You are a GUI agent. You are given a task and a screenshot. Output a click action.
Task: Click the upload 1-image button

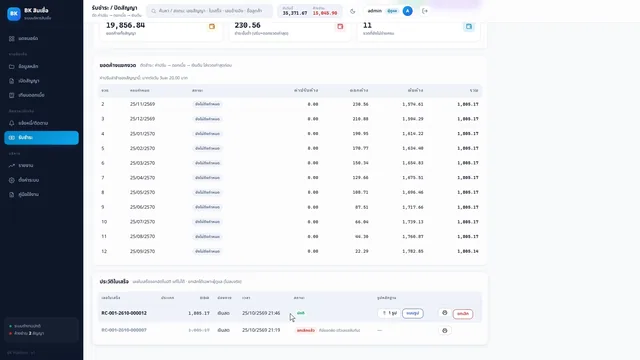[389, 313]
